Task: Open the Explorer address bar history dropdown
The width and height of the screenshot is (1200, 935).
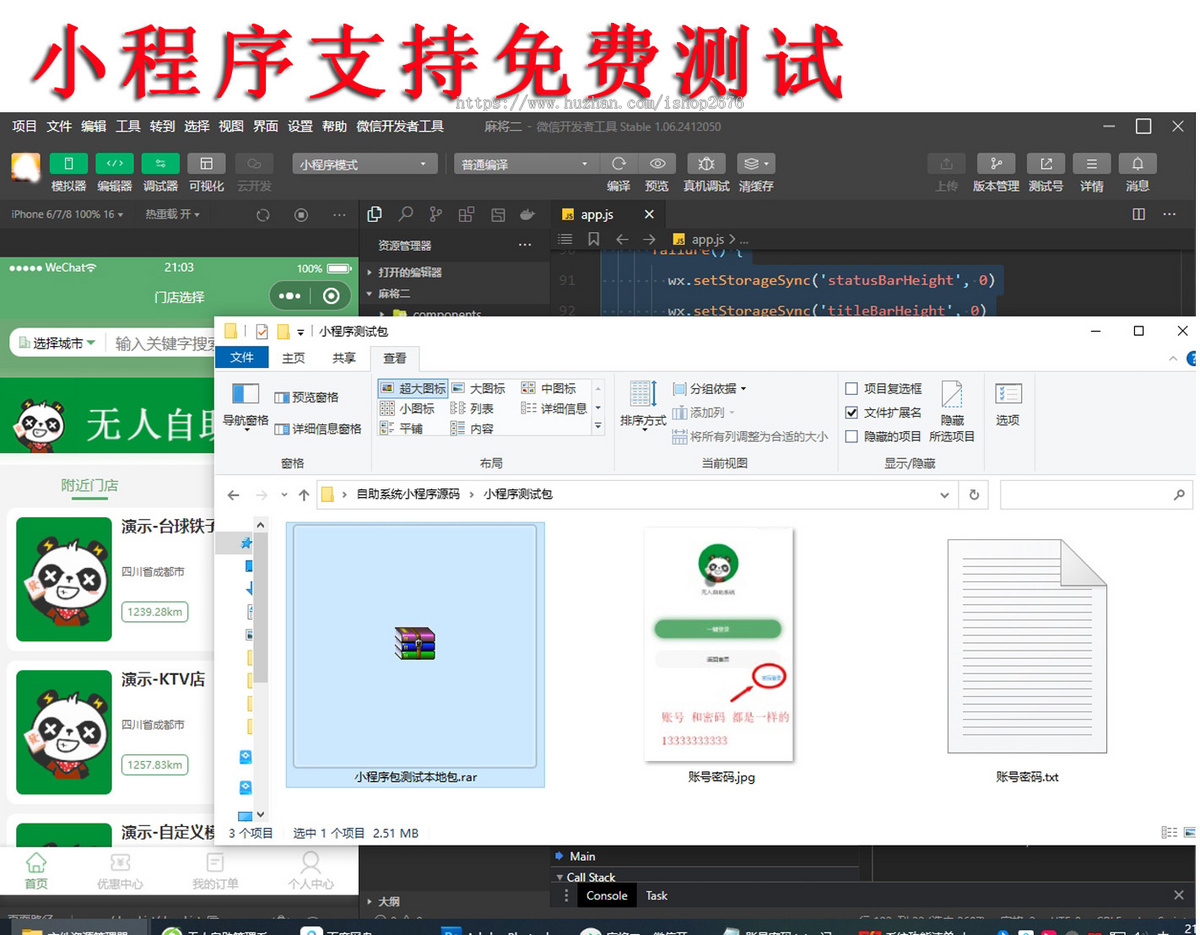Action: (x=945, y=494)
